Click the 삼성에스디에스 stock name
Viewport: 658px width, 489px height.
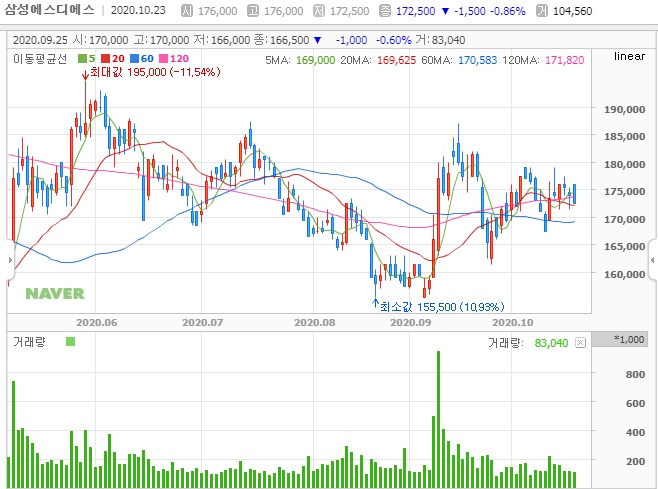(50, 10)
